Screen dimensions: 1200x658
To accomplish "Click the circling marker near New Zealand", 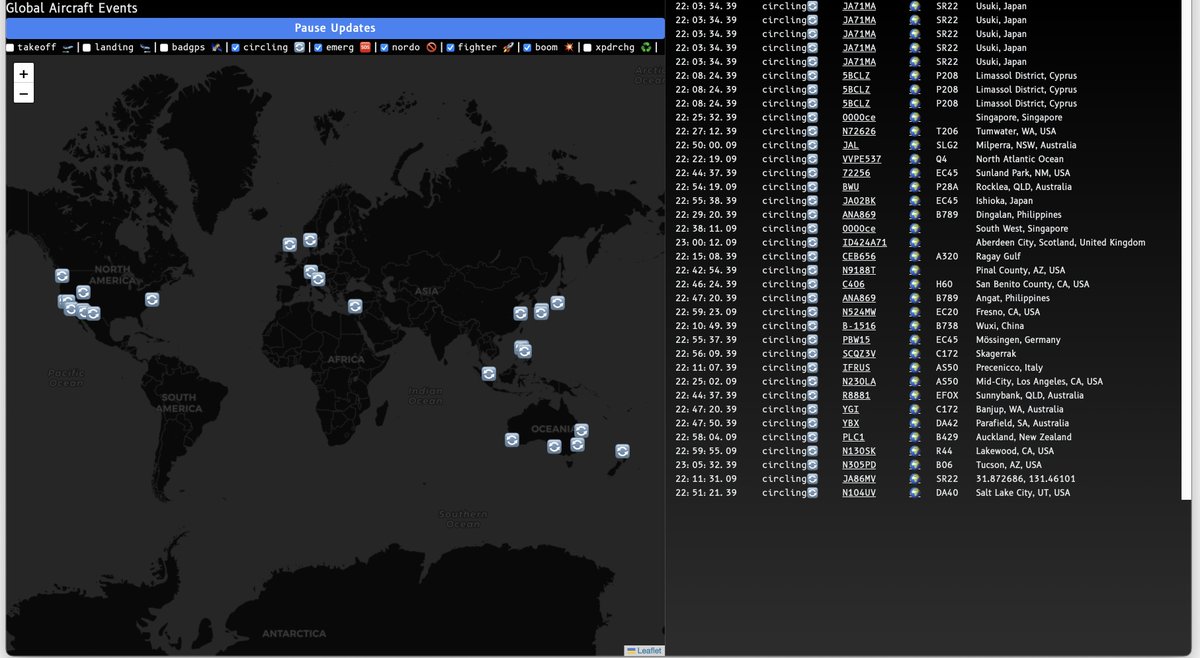I will 622,451.
